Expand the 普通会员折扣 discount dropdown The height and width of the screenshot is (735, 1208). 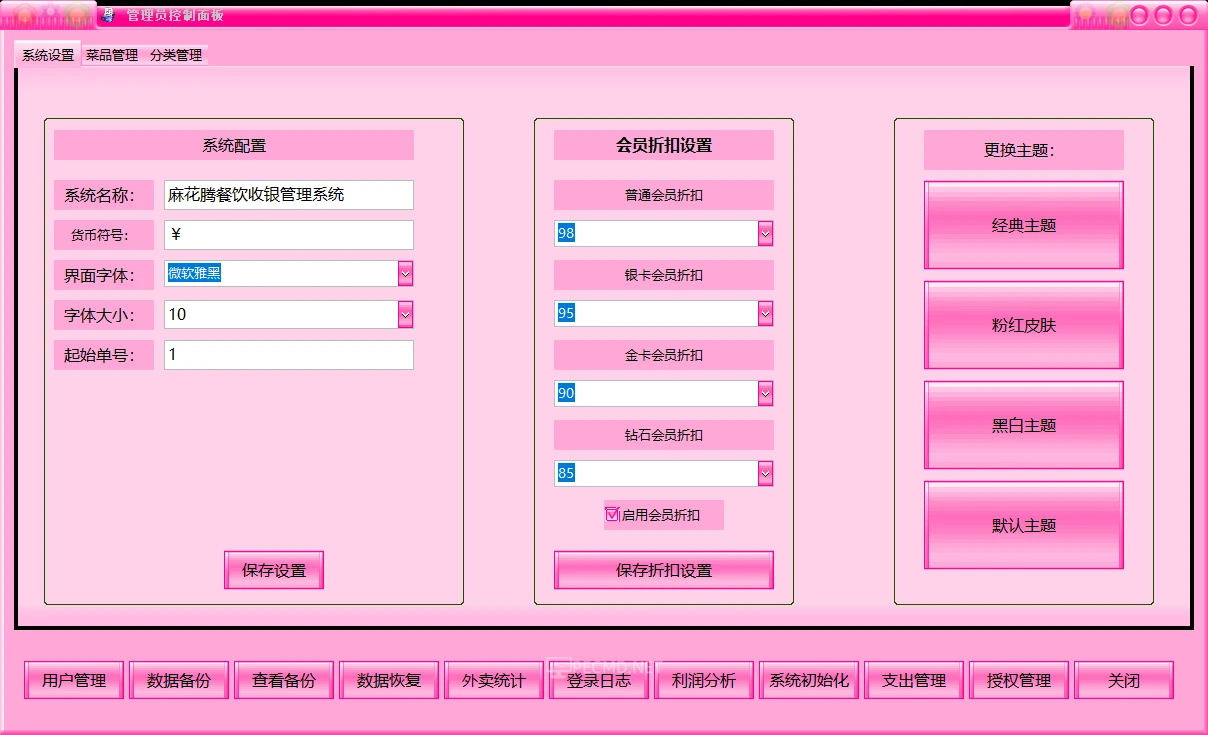pos(764,233)
